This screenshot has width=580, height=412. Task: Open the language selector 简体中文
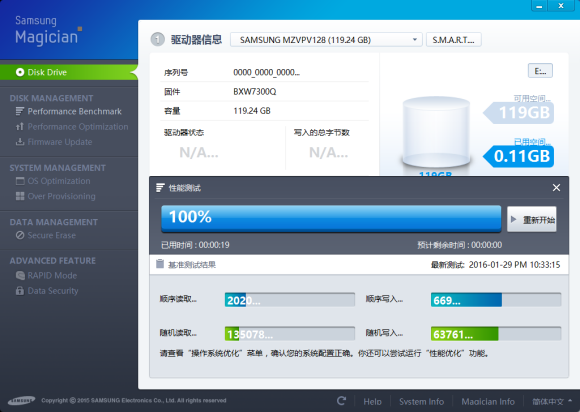[x=552, y=401]
